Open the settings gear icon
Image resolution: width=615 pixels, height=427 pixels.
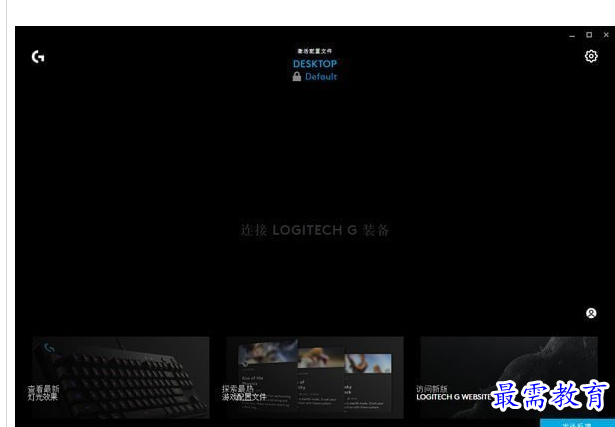click(x=591, y=56)
